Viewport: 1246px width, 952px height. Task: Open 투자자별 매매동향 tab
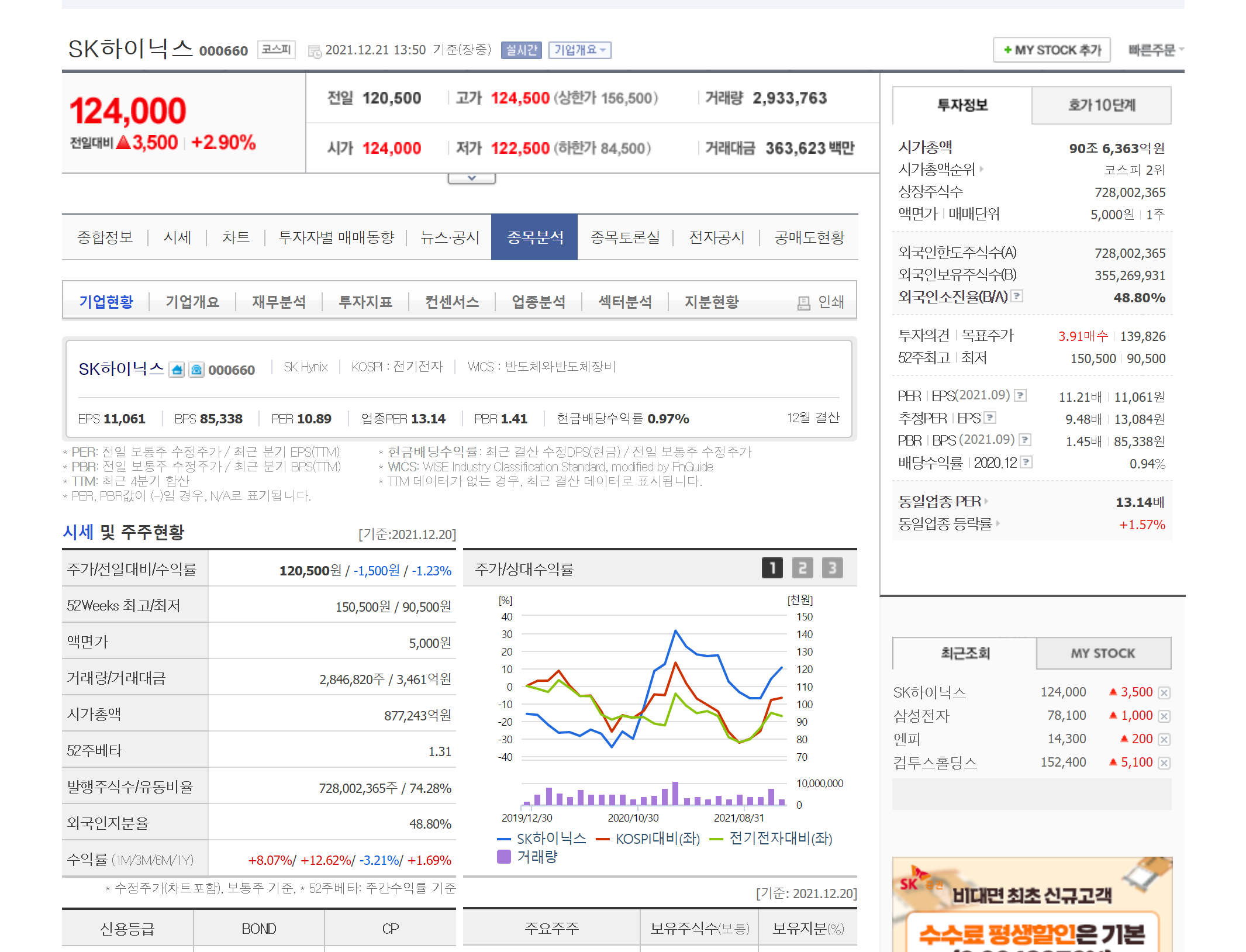tap(336, 237)
